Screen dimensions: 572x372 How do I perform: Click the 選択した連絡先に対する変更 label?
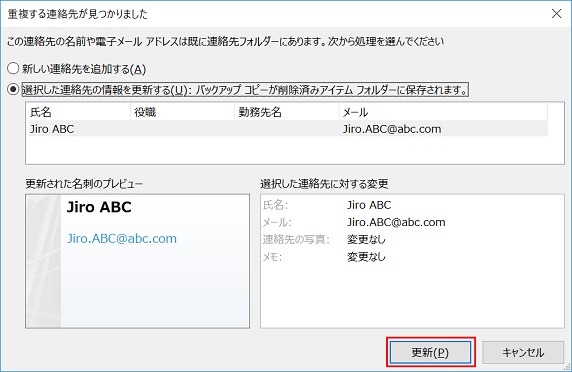(324, 183)
